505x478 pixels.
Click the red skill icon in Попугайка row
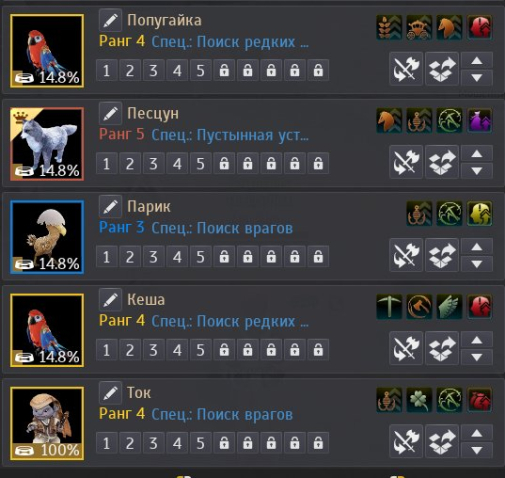[x=480, y=27]
